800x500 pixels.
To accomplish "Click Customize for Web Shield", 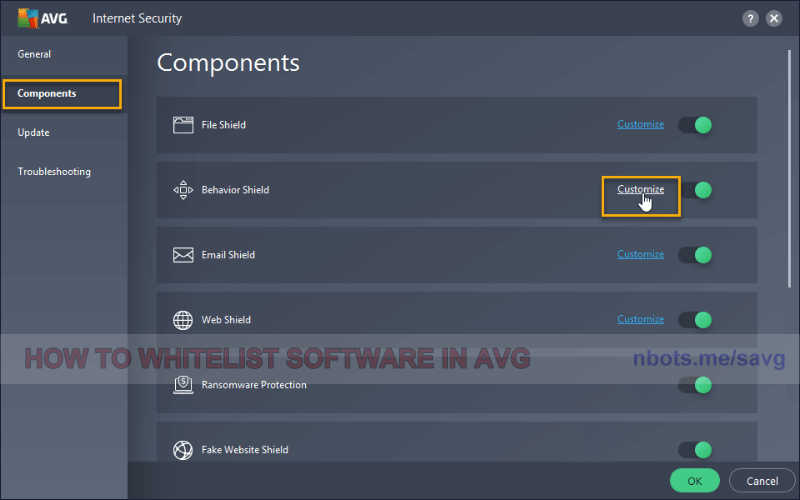I will [x=640, y=319].
